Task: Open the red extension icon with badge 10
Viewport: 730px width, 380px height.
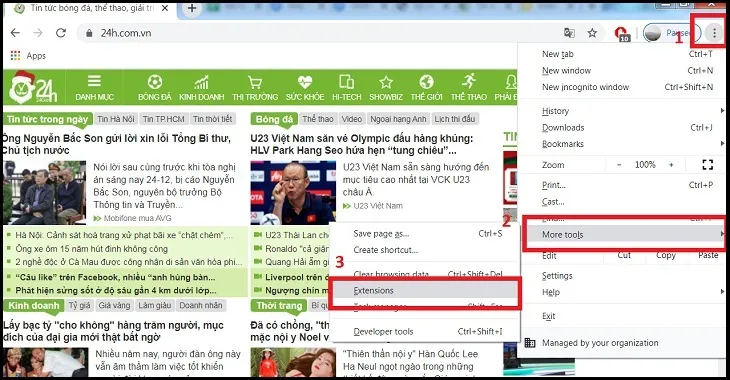Action: click(622, 34)
